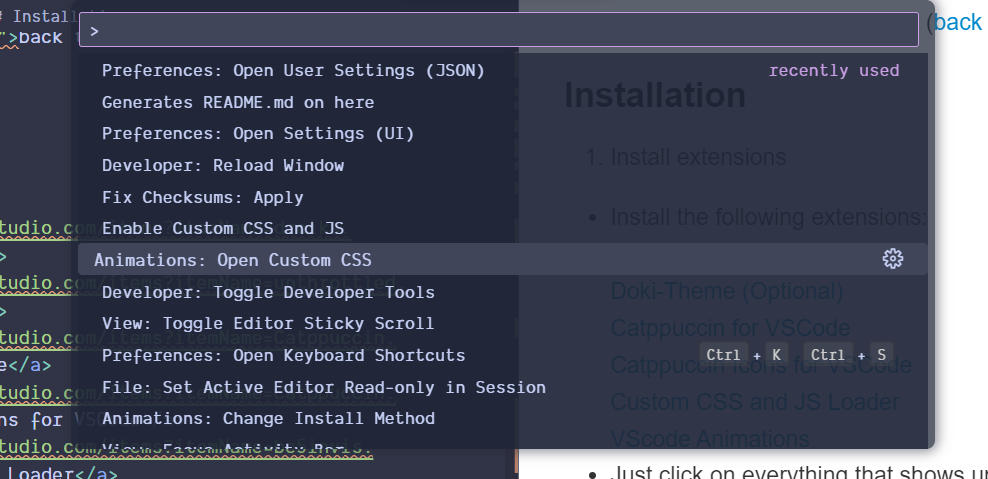Open the 'back' link in the preview
The height and width of the screenshot is (479, 988).
click(958, 23)
